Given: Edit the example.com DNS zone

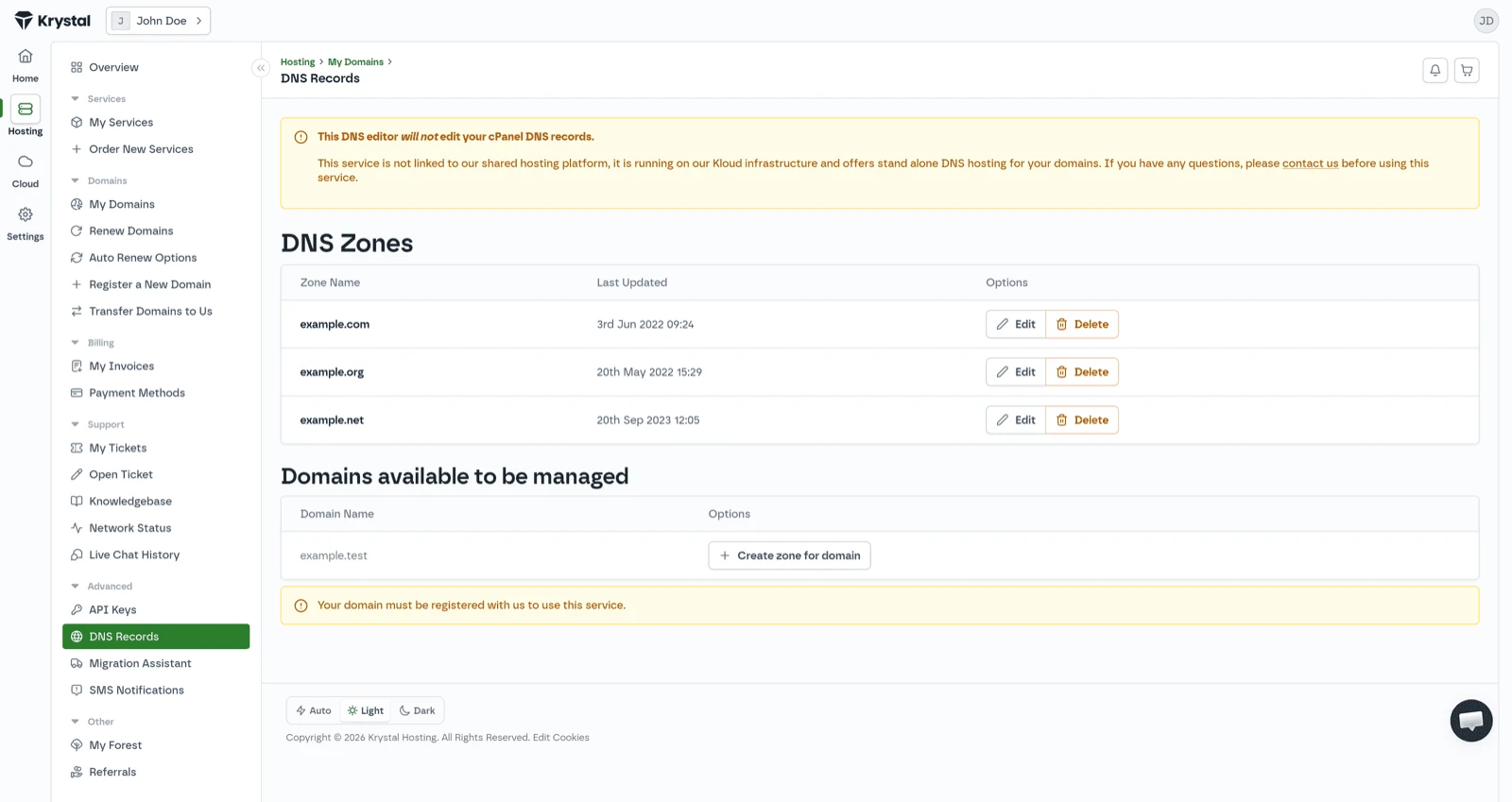Looking at the screenshot, I should pos(1016,324).
